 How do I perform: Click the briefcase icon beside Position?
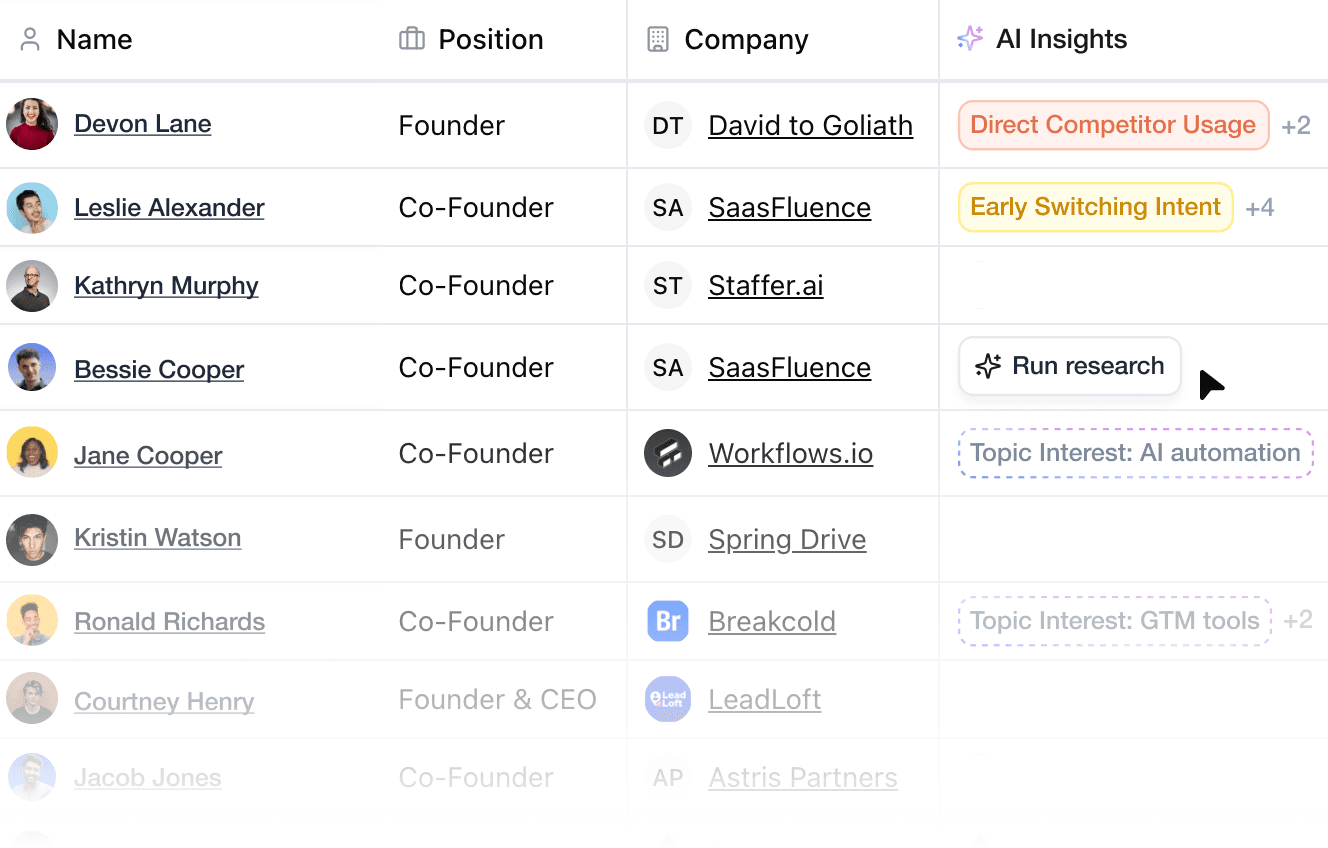pos(412,39)
